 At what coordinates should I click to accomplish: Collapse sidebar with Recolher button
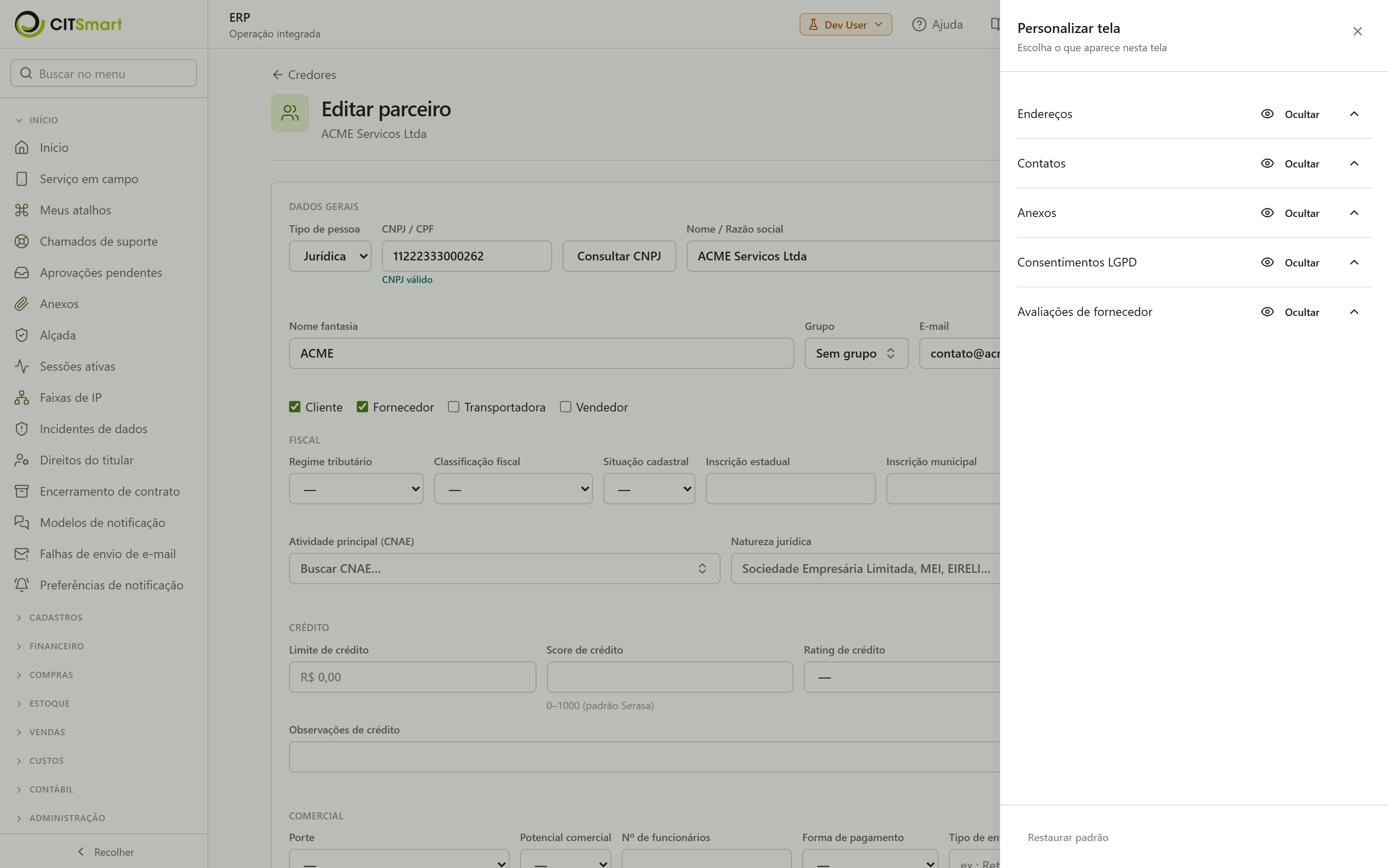tap(105, 852)
